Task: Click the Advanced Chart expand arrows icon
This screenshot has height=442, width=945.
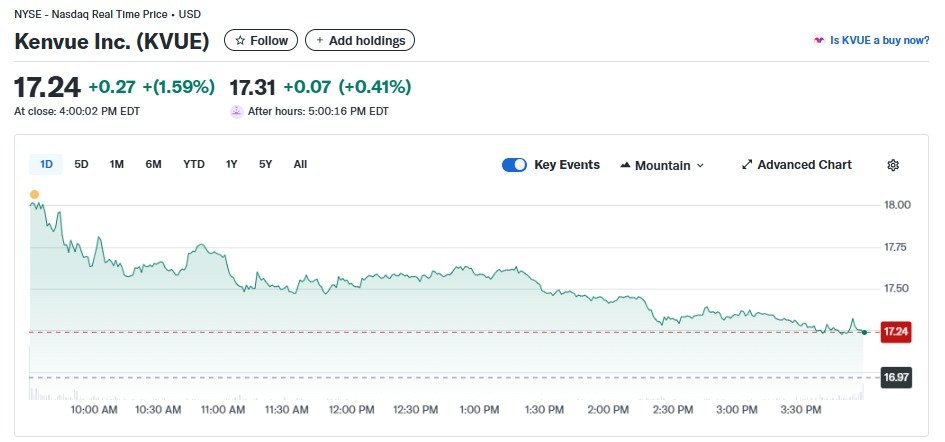Action: tap(747, 165)
